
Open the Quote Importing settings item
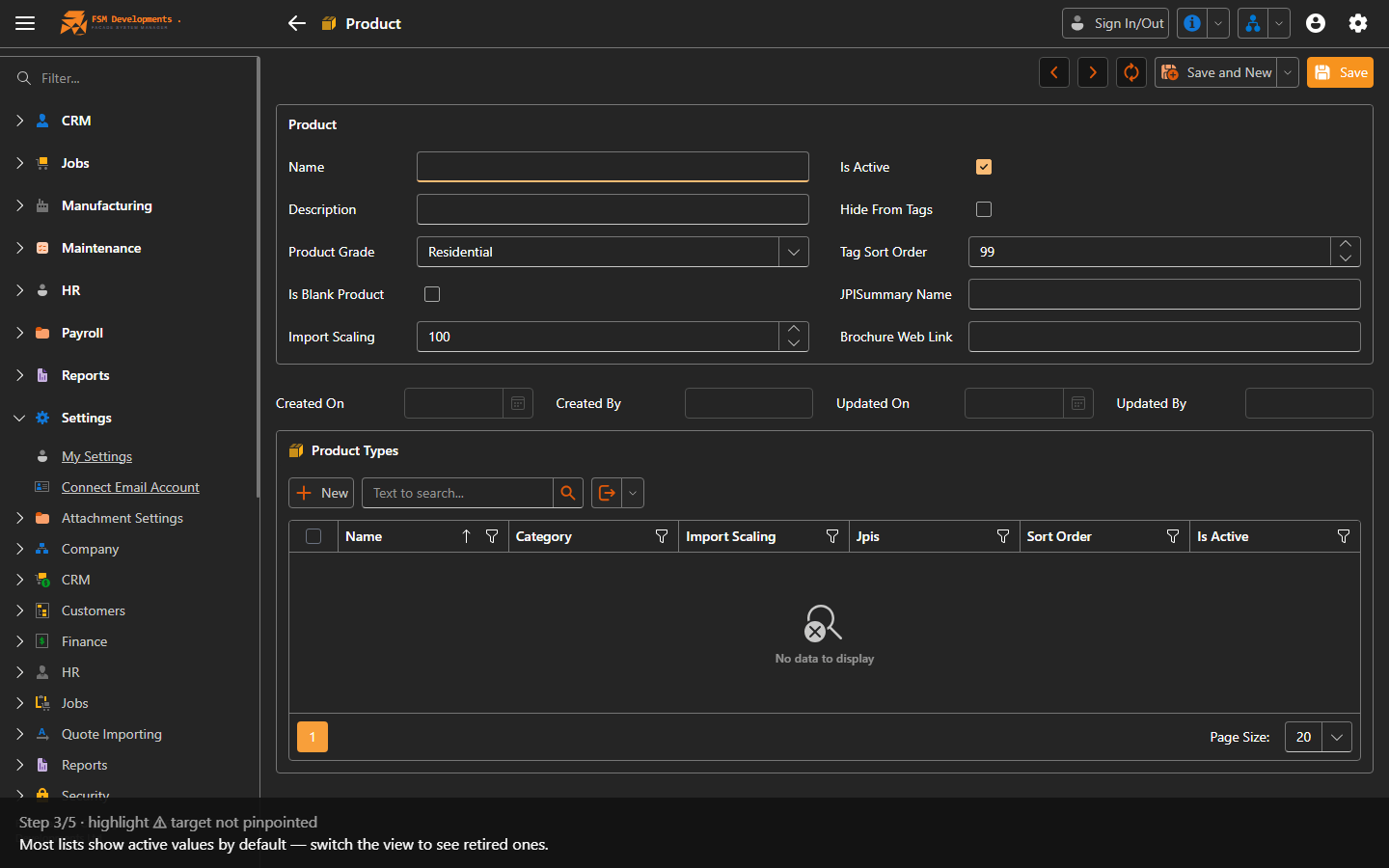(112, 734)
